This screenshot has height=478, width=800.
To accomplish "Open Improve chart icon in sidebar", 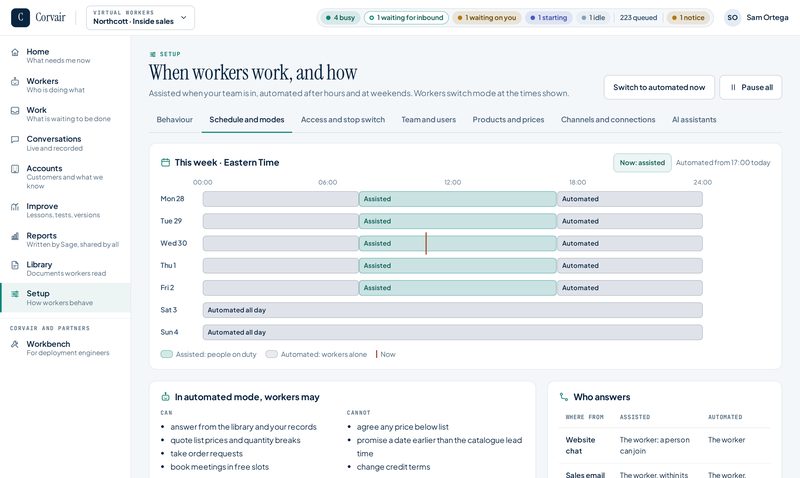I will [15, 207].
